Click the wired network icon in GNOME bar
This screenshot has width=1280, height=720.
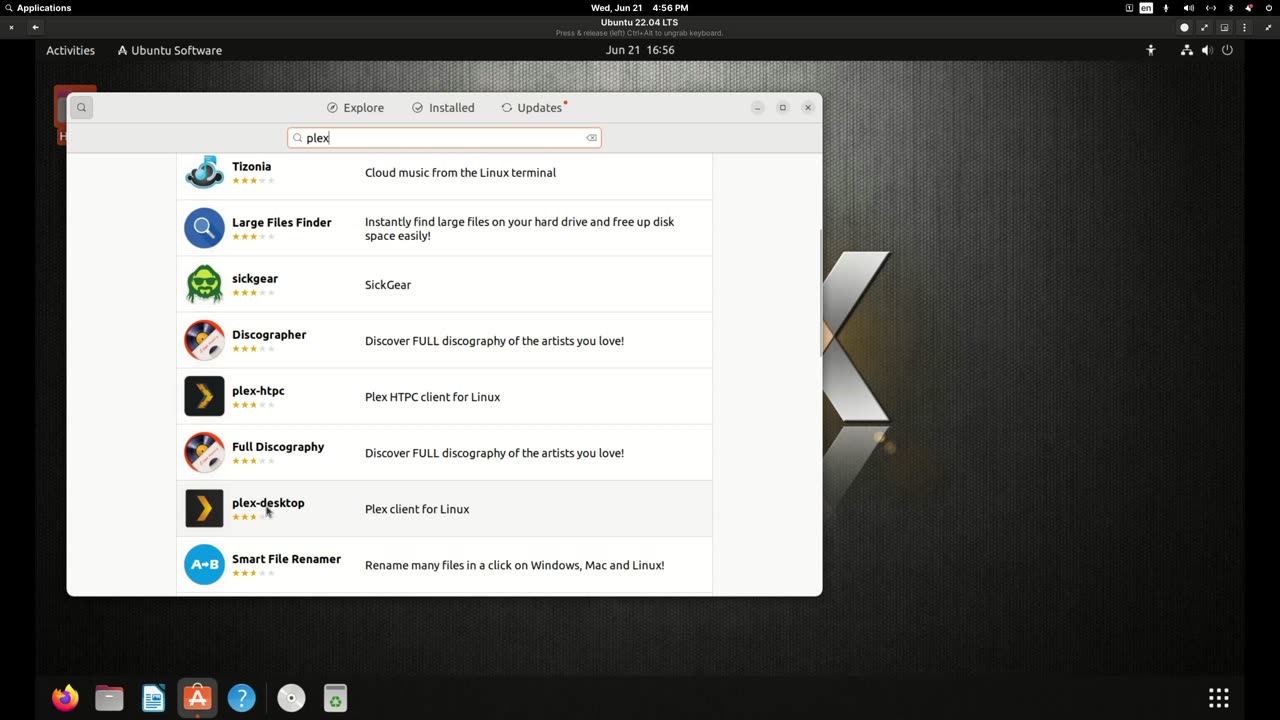(1186, 50)
